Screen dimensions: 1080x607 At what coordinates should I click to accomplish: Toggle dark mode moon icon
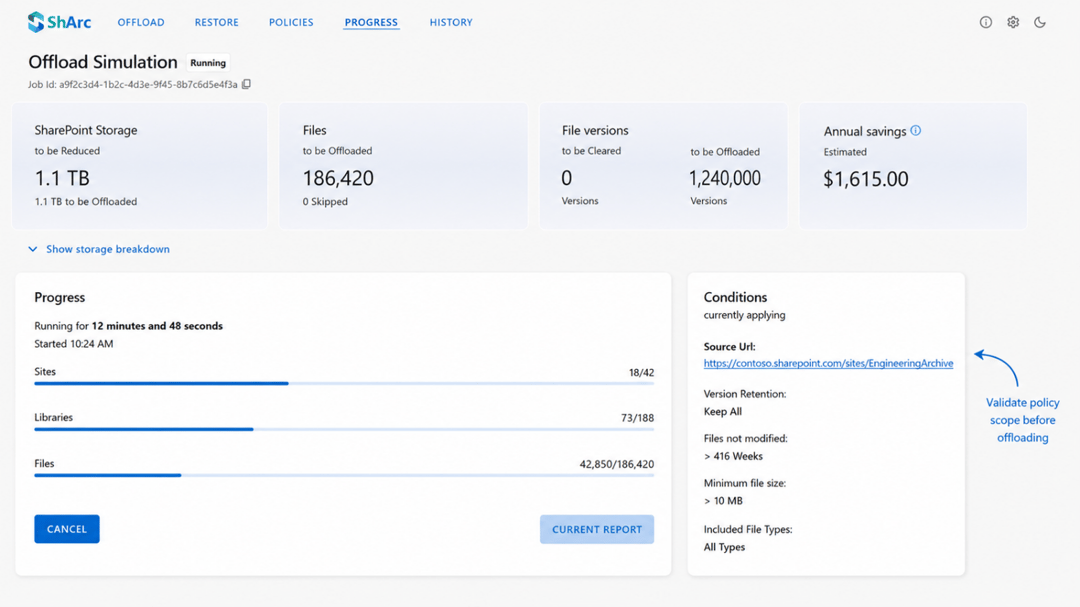pyautogui.click(x=1040, y=22)
